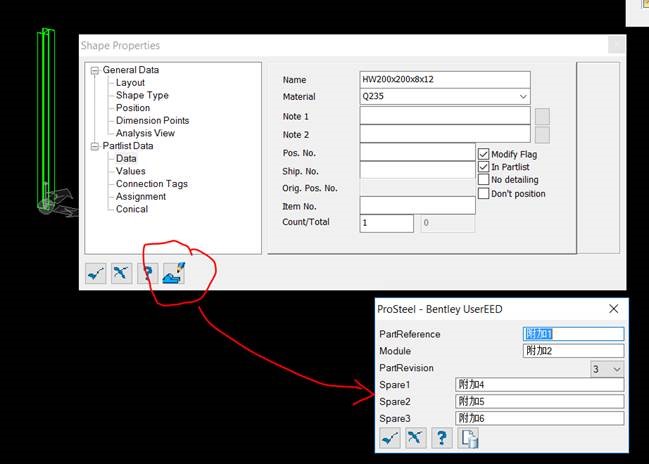Screen dimensions: 649x464
Task: Click help question mark in Shape Properties
Action: tap(147, 273)
